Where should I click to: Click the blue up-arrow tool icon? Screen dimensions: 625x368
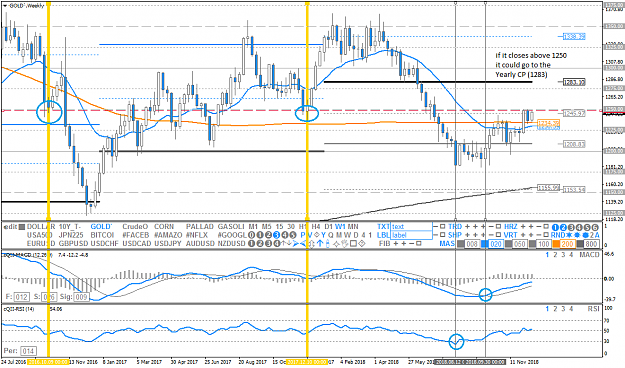click(x=320, y=244)
